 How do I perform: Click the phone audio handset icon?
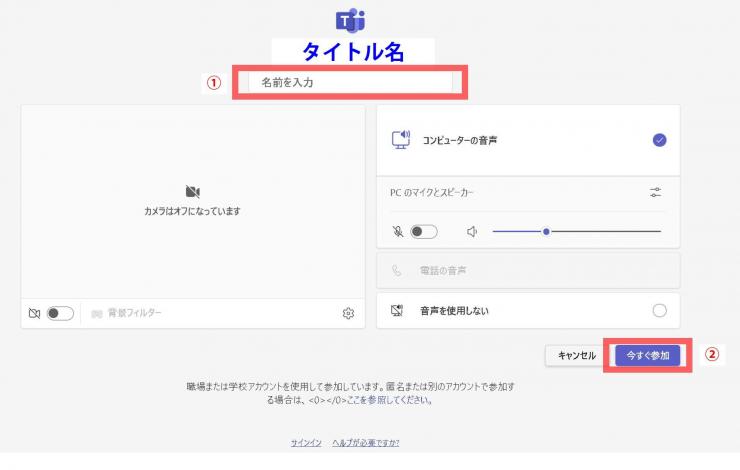pos(397,270)
